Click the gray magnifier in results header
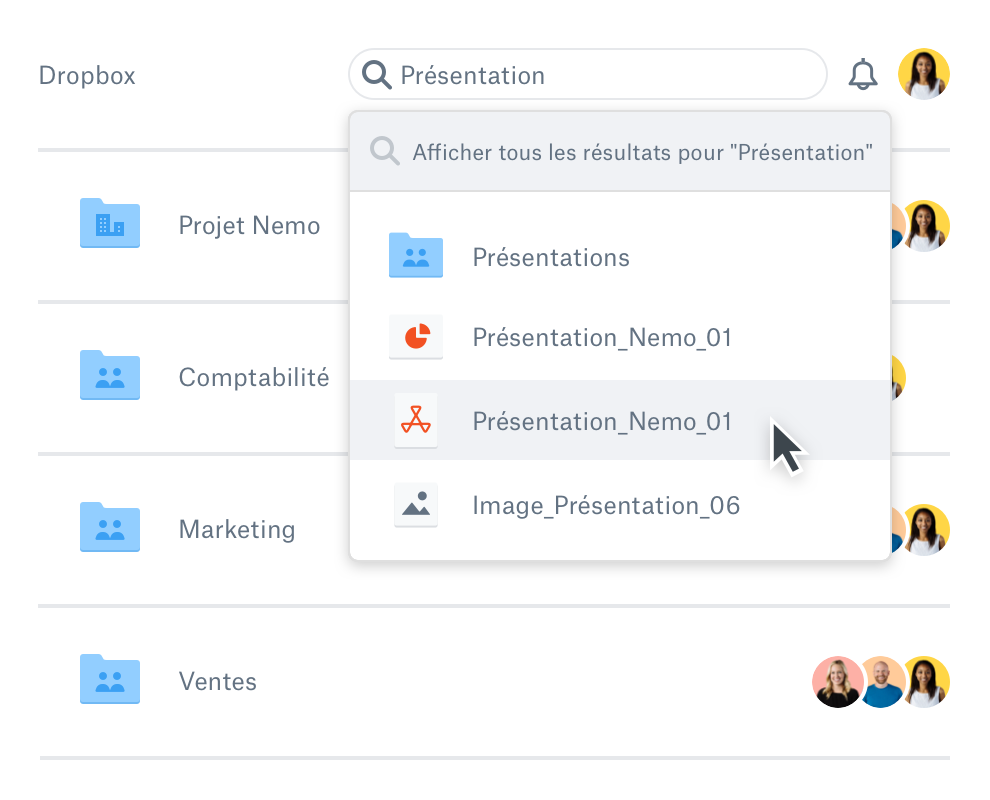The height and width of the screenshot is (800, 990). click(385, 152)
